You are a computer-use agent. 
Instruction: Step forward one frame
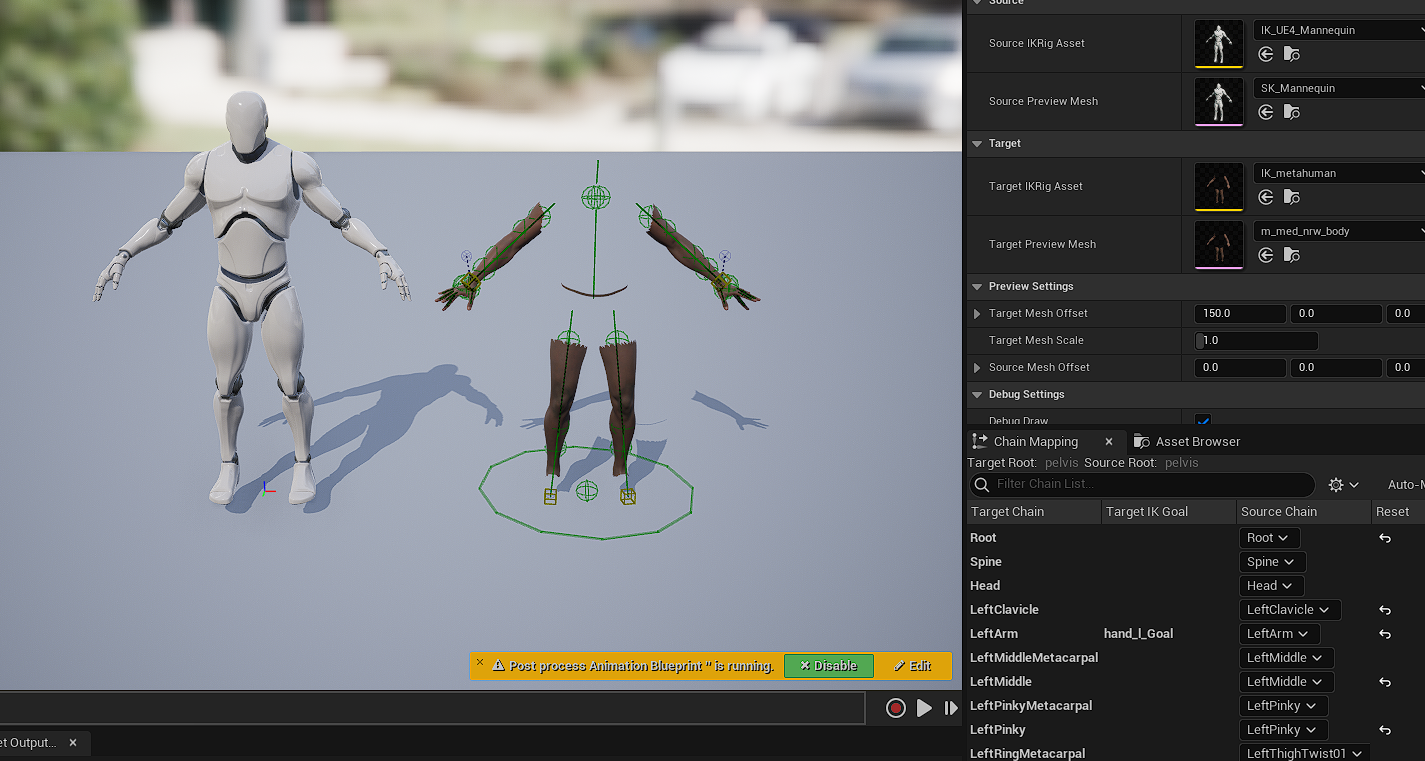[951, 708]
